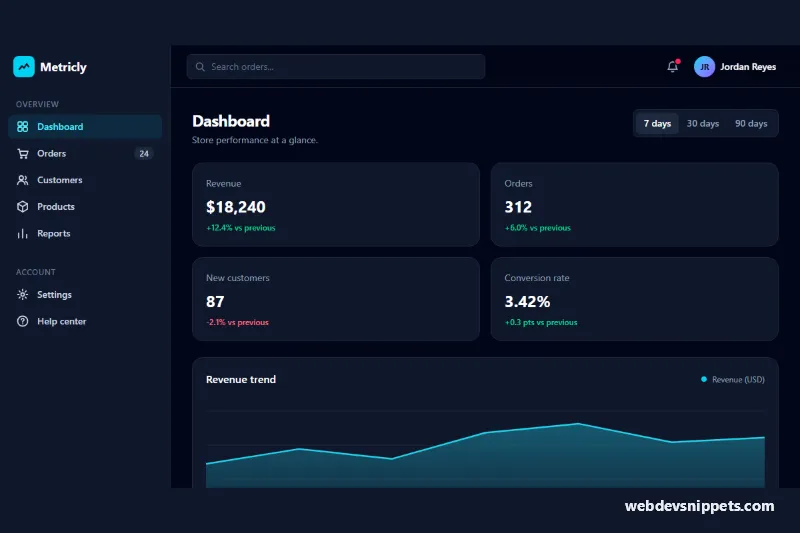
Task: Click the search magnifier icon
Action: (200, 67)
